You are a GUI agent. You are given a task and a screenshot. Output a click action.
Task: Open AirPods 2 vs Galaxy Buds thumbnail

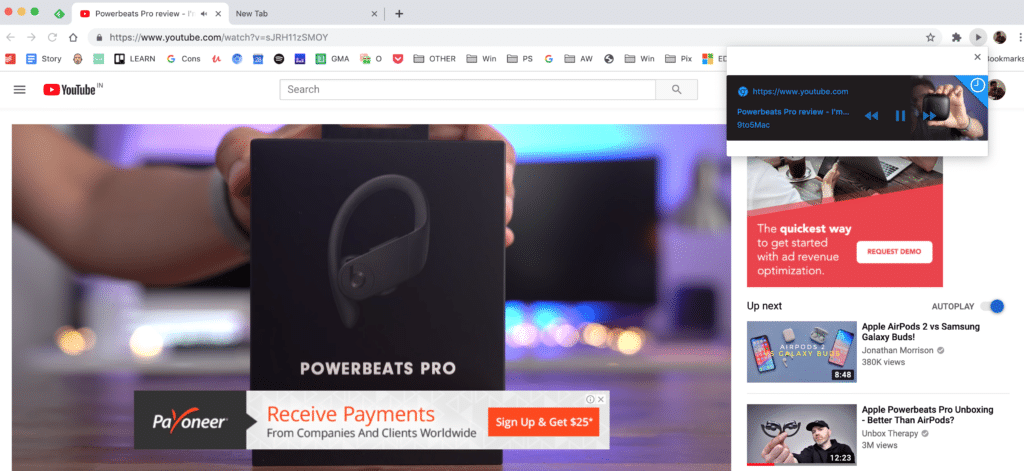pos(801,351)
